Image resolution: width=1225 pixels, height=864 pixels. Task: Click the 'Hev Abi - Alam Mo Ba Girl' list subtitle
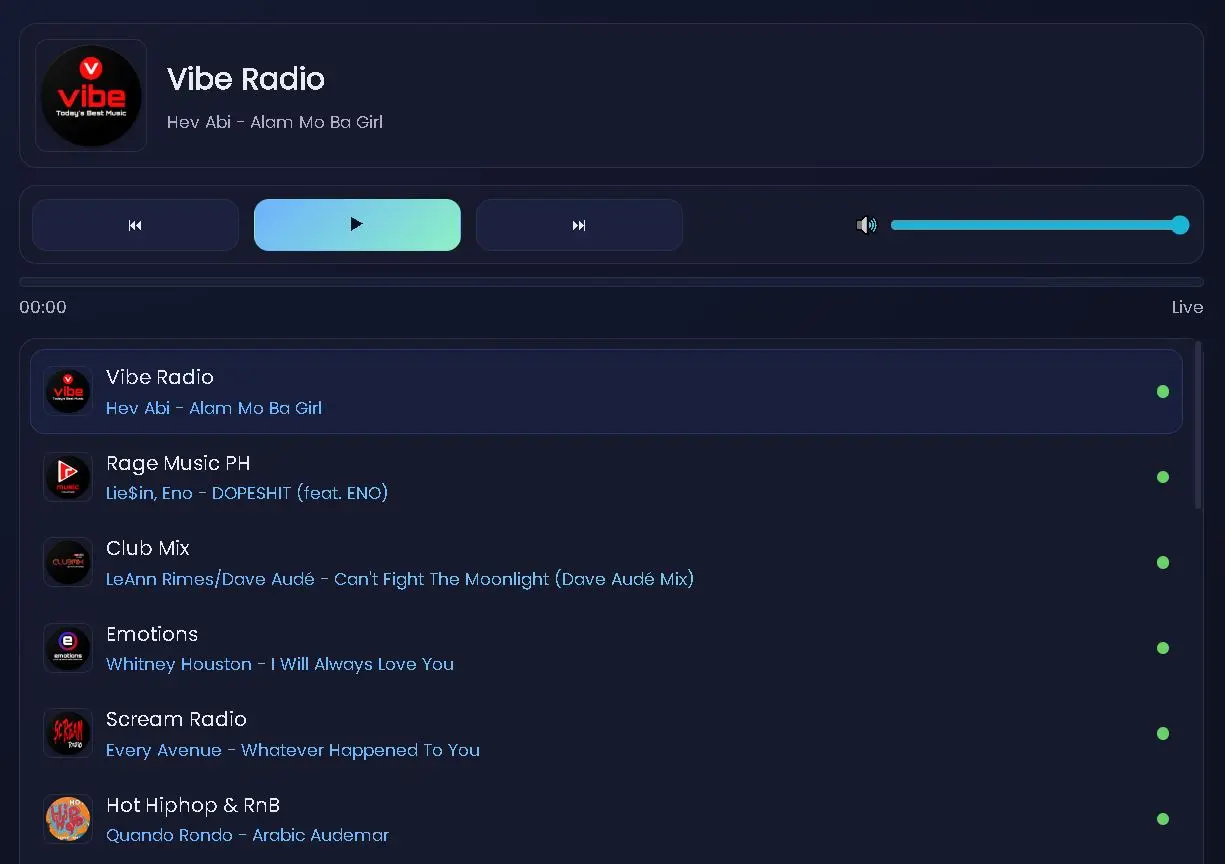point(214,408)
